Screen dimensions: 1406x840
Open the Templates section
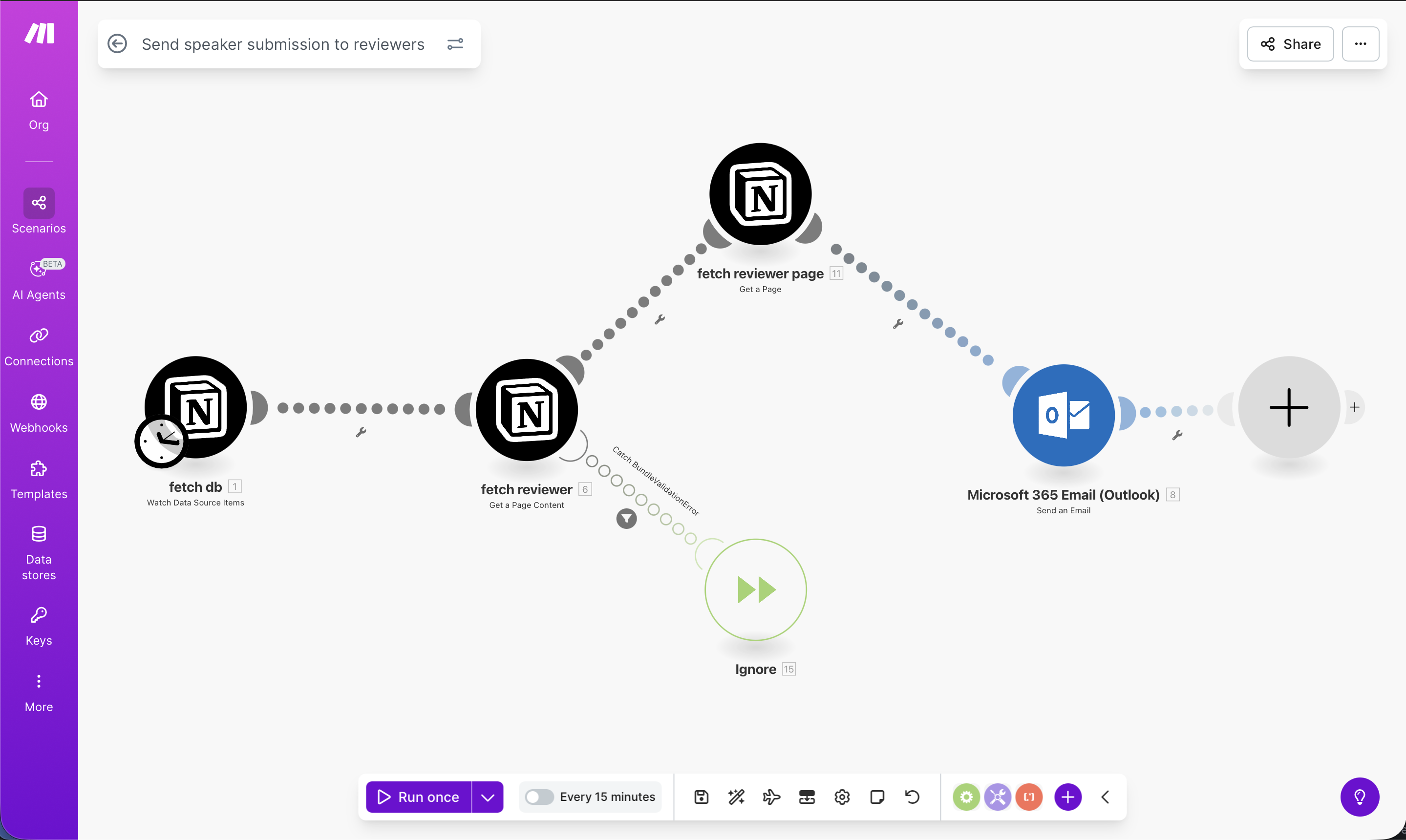(38, 468)
